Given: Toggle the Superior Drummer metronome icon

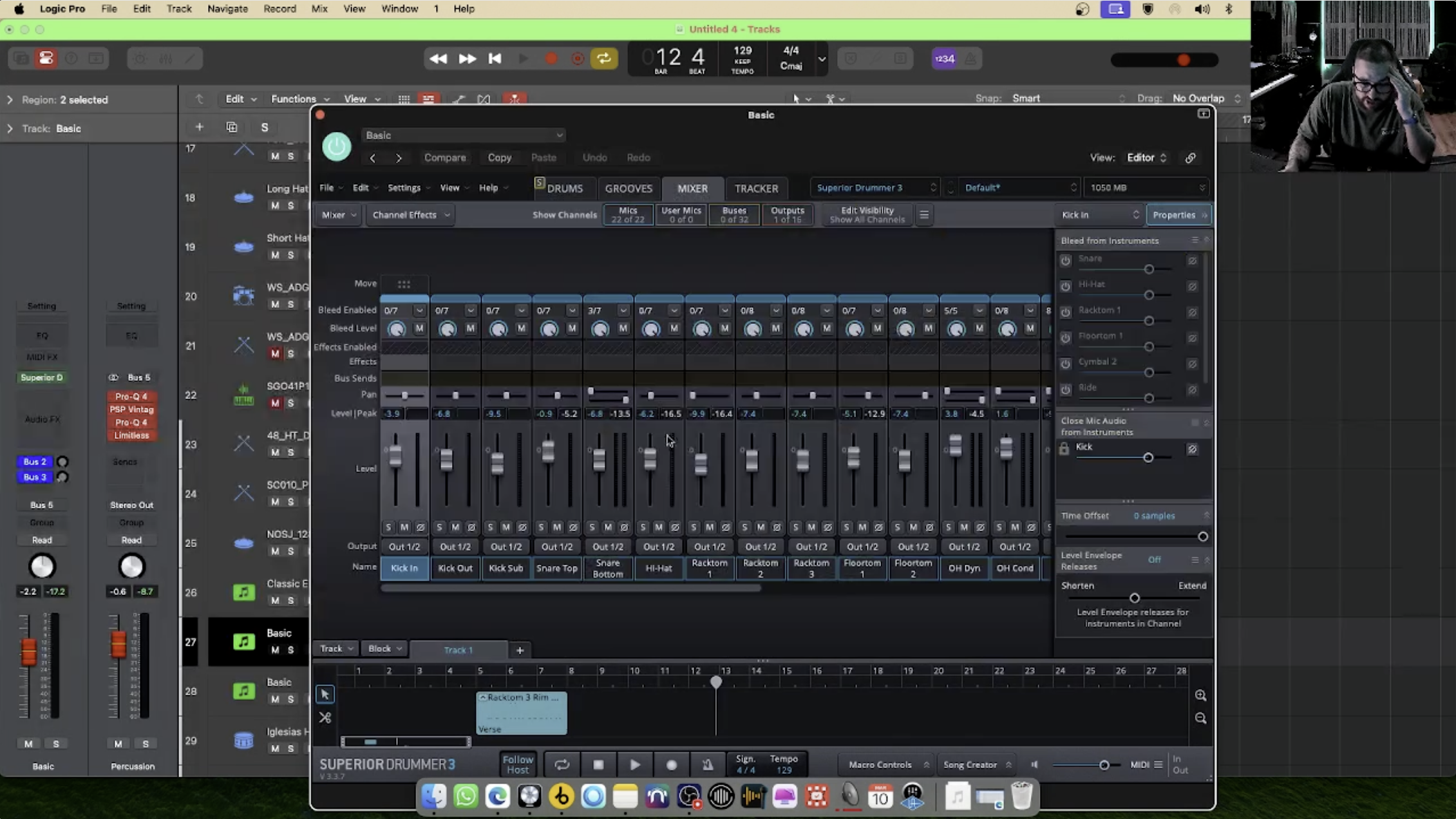Looking at the screenshot, I should (x=707, y=764).
